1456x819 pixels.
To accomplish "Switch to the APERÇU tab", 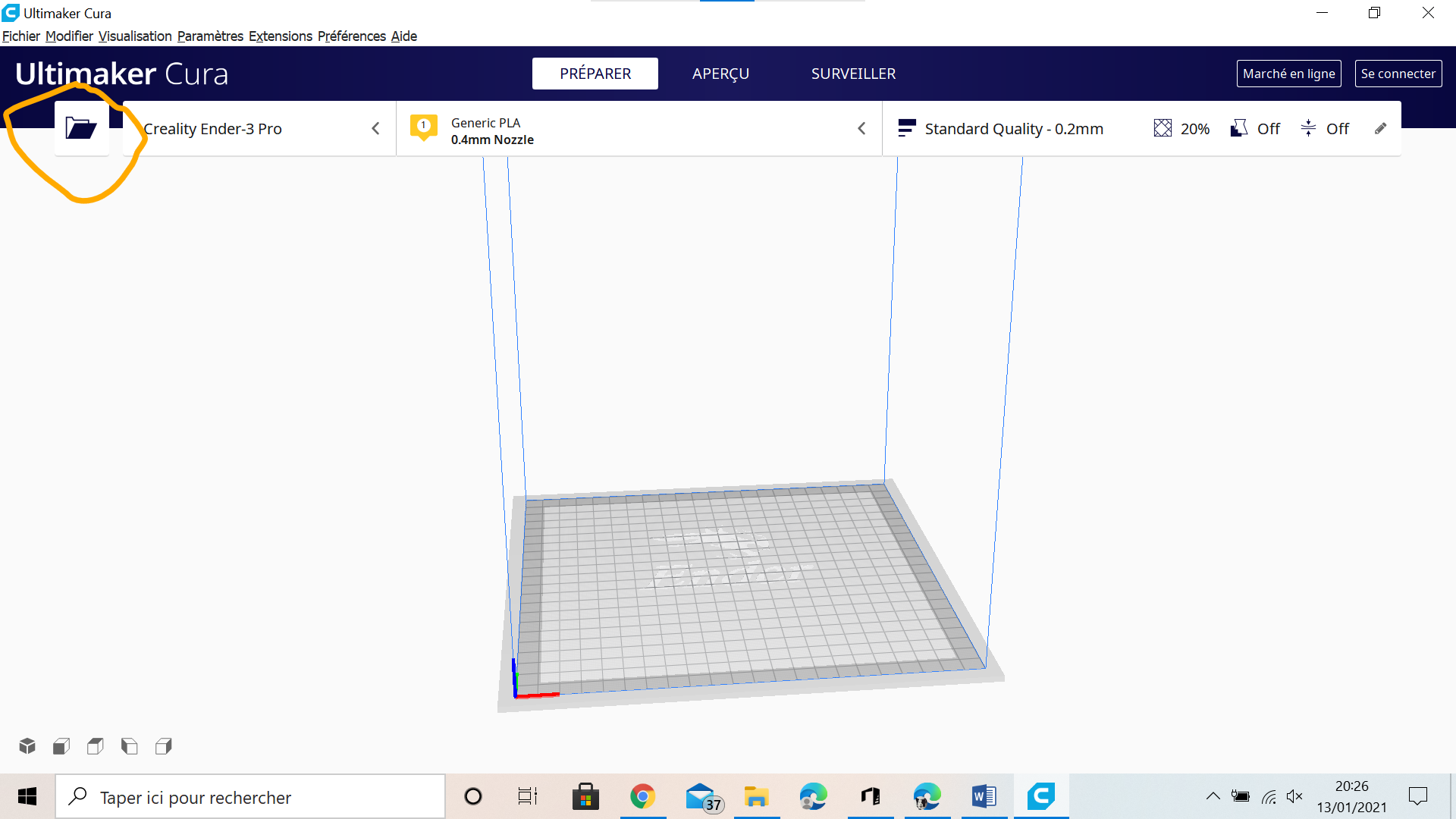I will (720, 74).
